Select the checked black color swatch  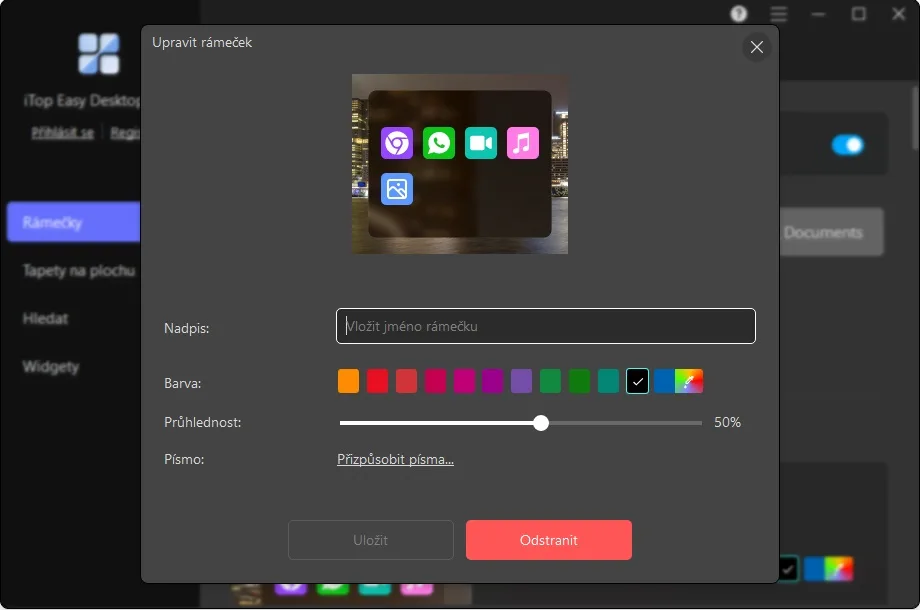pos(638,381)
